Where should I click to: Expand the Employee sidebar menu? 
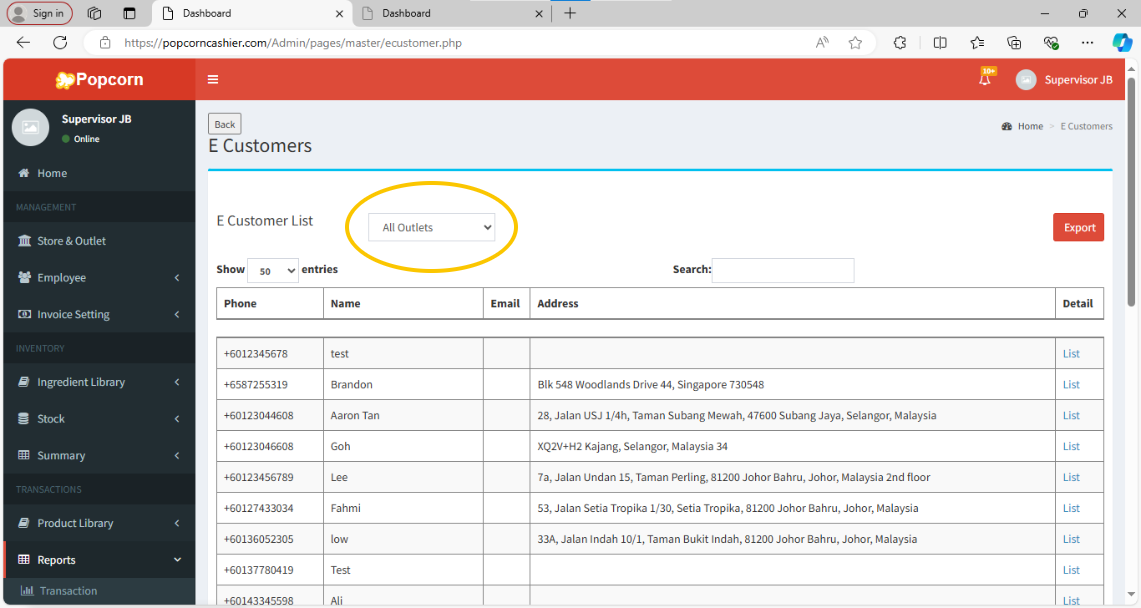99,278
